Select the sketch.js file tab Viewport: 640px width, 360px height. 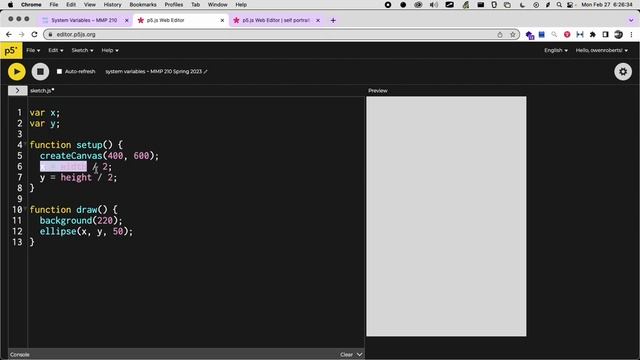click(x=41, y=91)
